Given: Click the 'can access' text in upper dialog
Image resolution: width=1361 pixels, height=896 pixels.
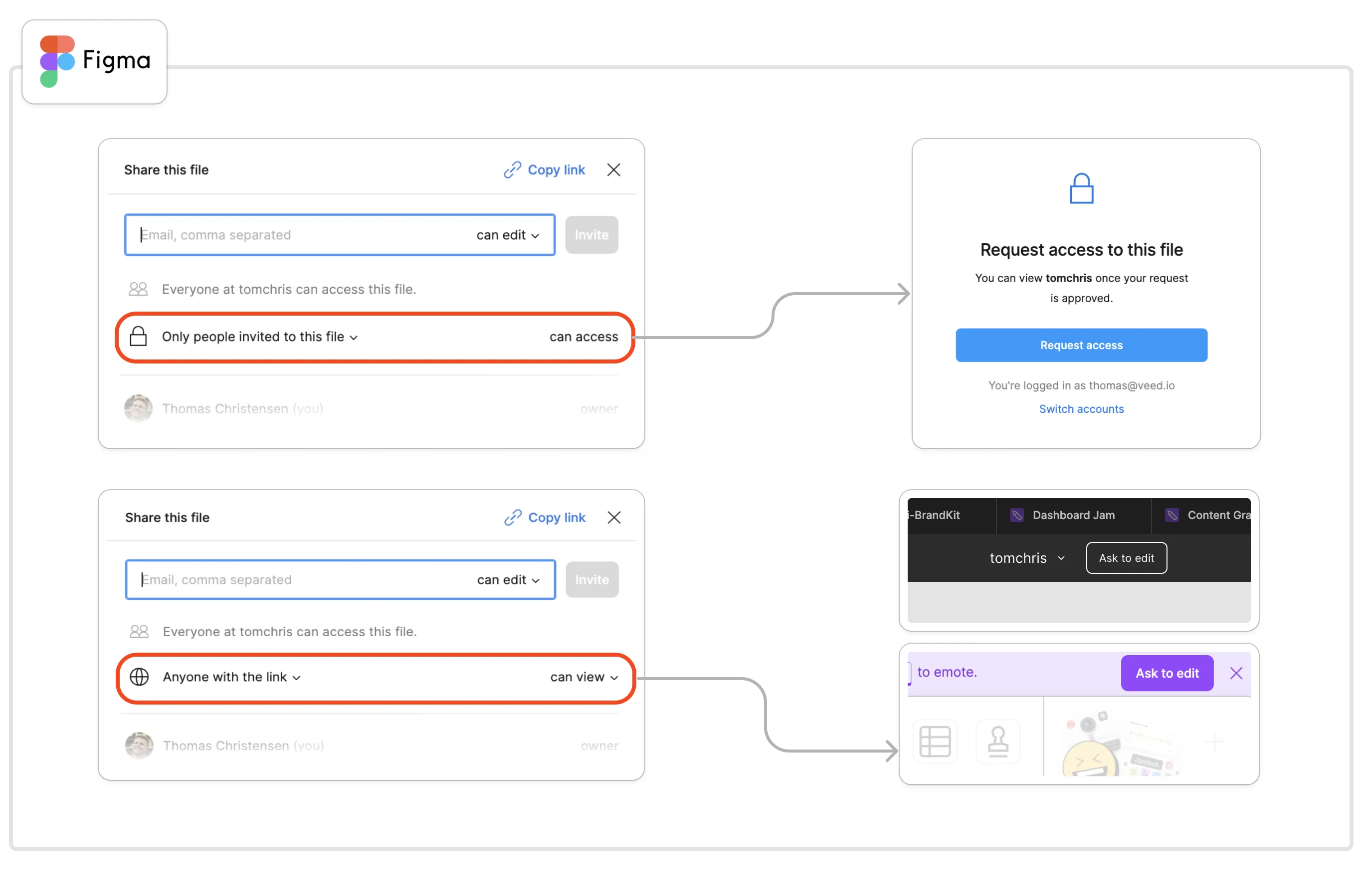Looking at the screenshot, I should click(x=583, y=337).
